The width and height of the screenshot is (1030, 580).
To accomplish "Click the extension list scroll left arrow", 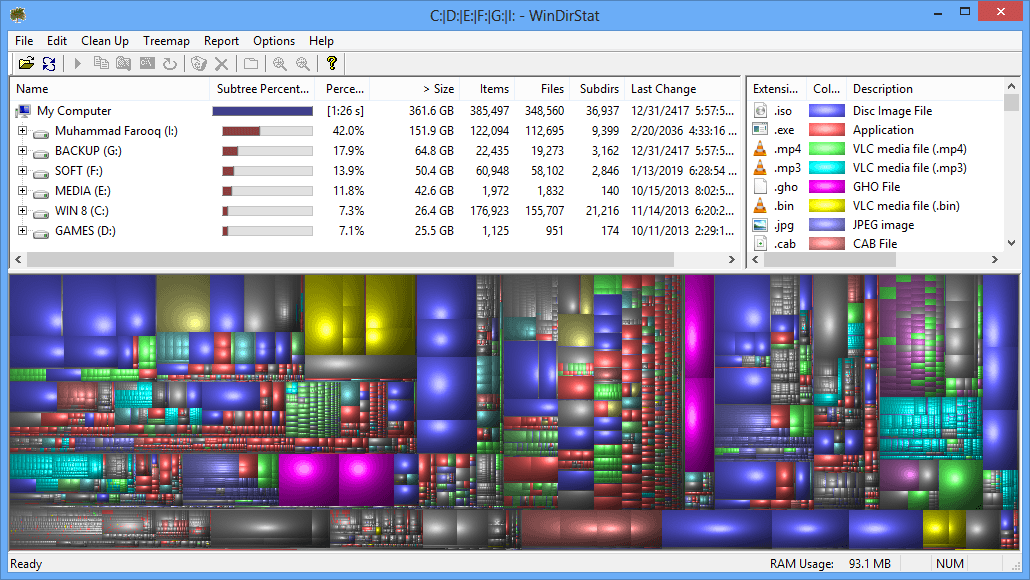I will (755, 259).
